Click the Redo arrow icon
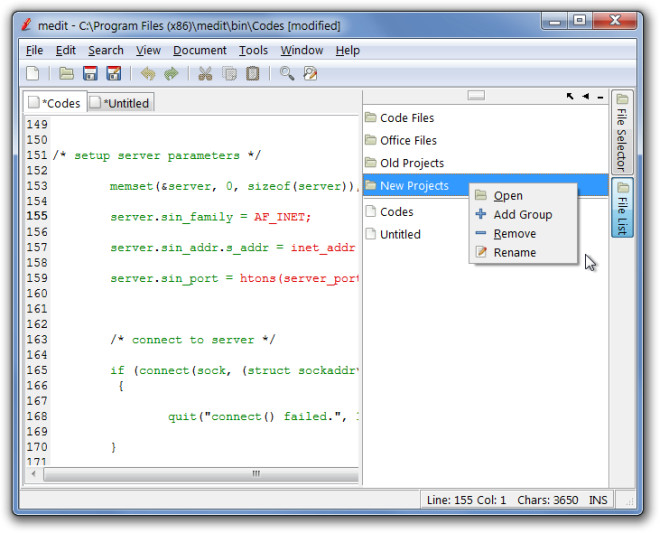This screenshot has height=533, width=660. click(x=171, y=74)
